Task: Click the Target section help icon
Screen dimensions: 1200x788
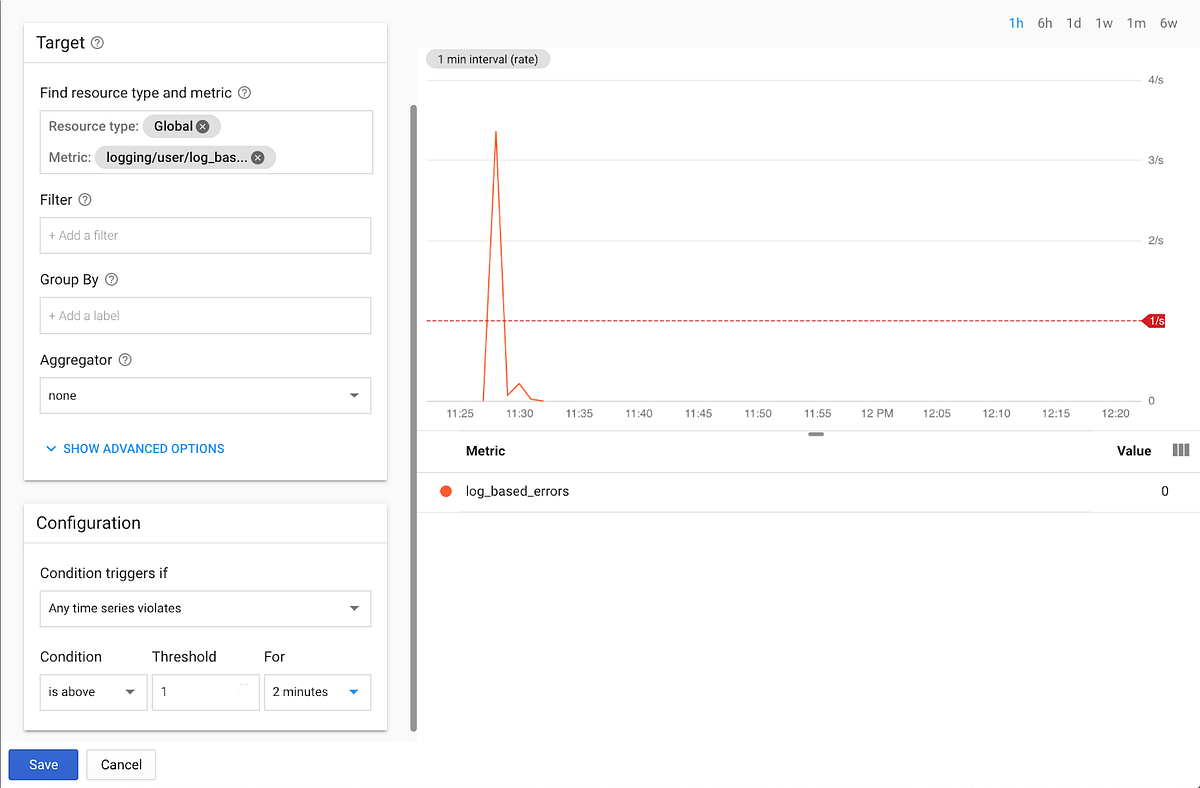Action: point(97,43)
